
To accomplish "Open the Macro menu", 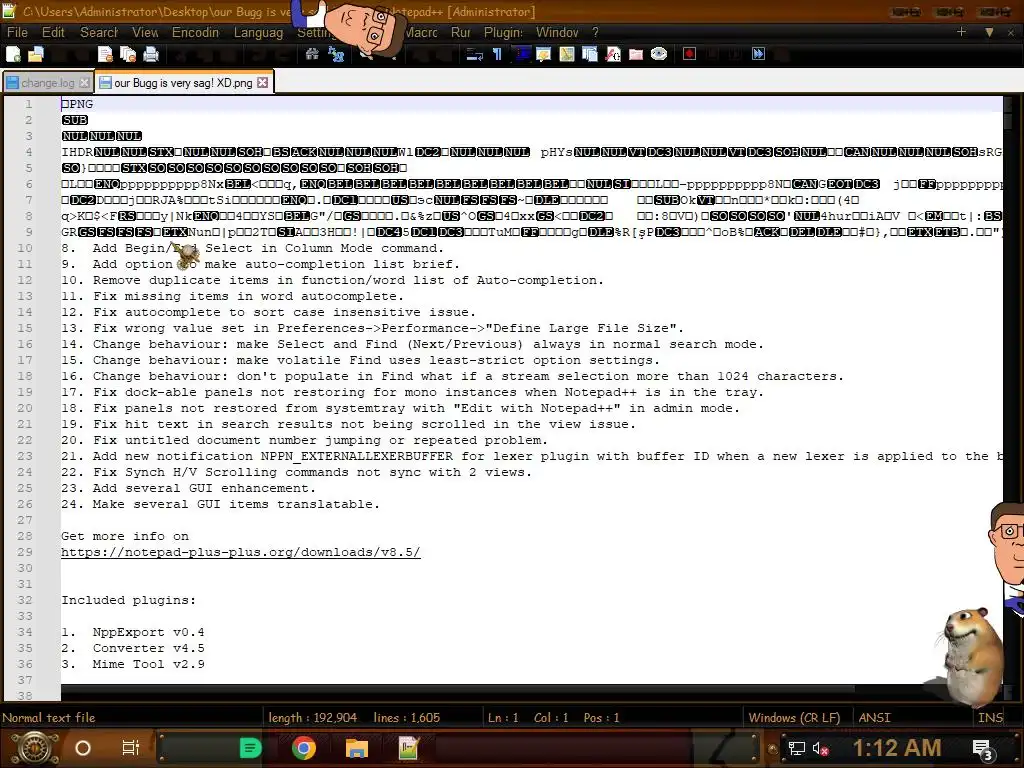I will [x=421, y=32].
